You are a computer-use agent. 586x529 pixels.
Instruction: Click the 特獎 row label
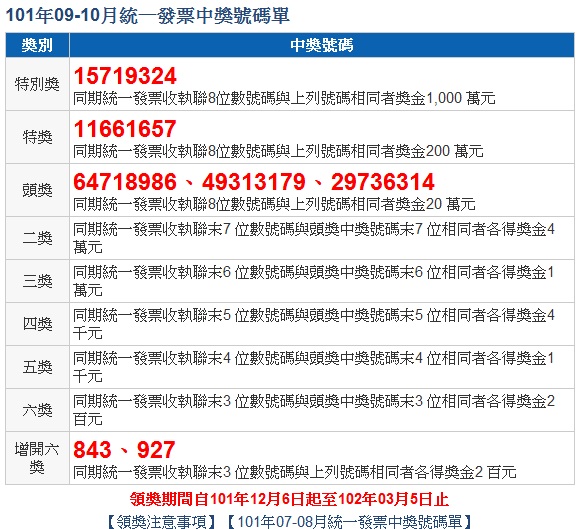point(37,137)
